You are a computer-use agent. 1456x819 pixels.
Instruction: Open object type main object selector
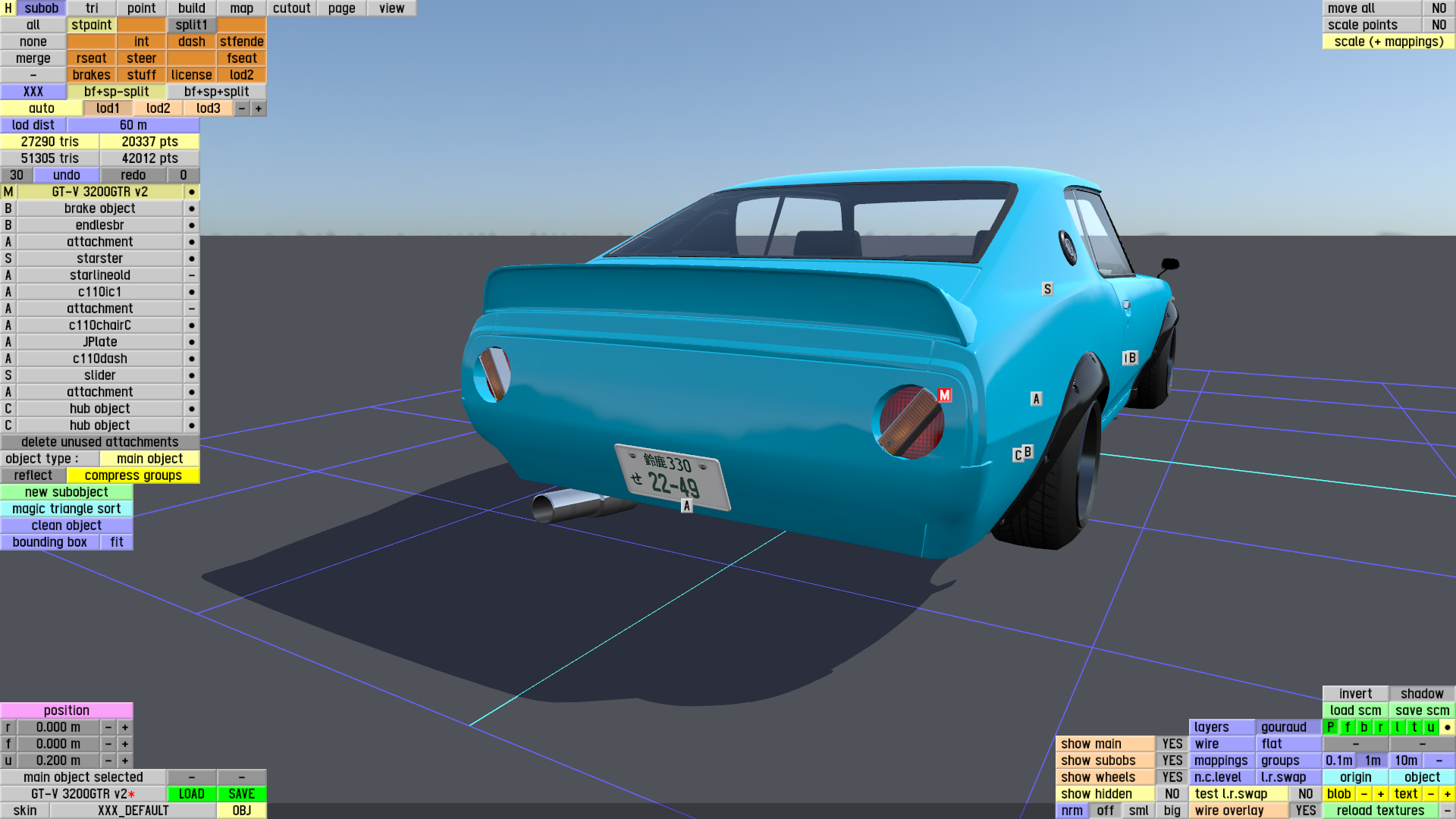(149, 459)
